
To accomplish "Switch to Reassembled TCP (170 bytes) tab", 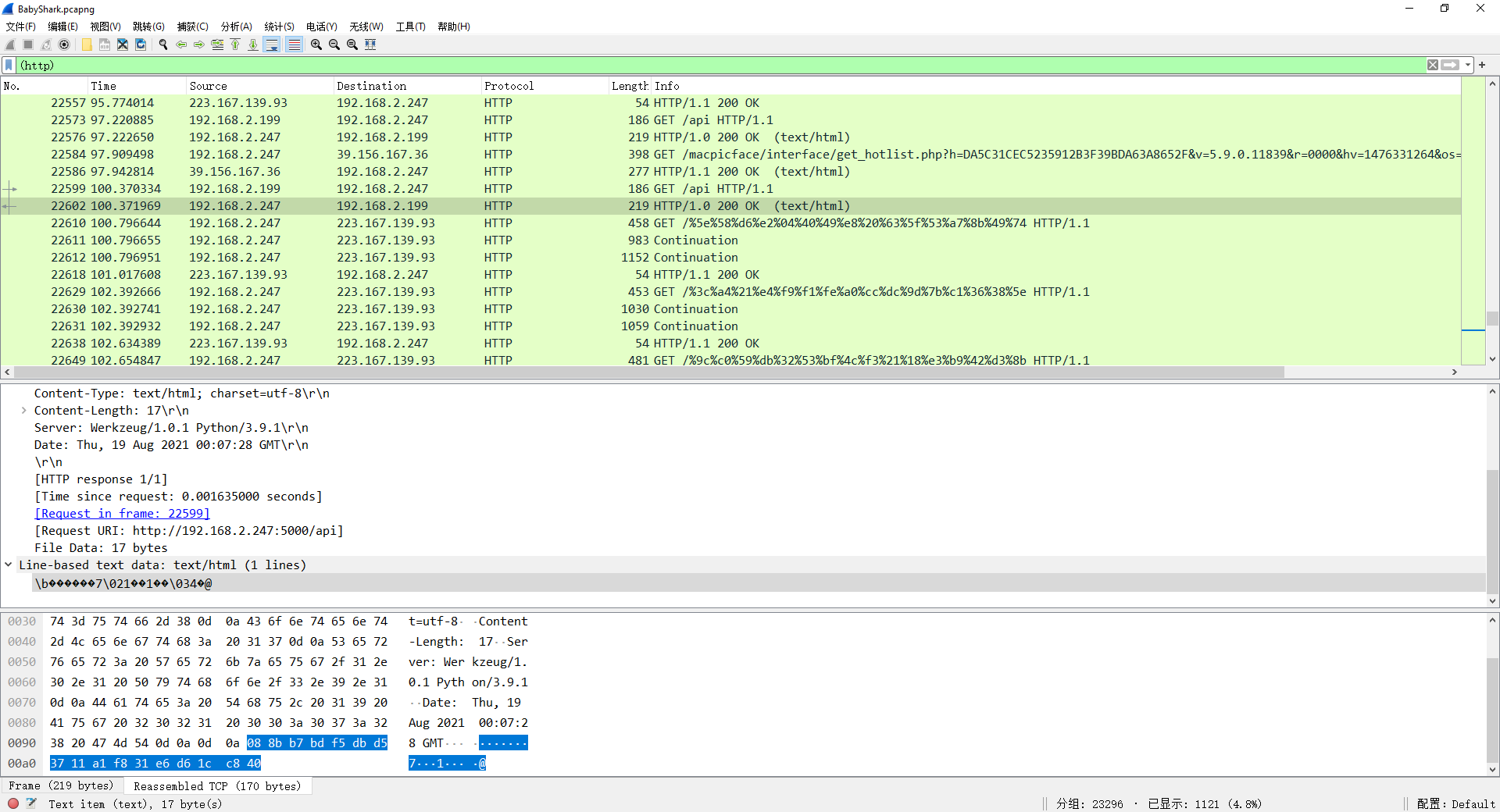I will 217,786.
